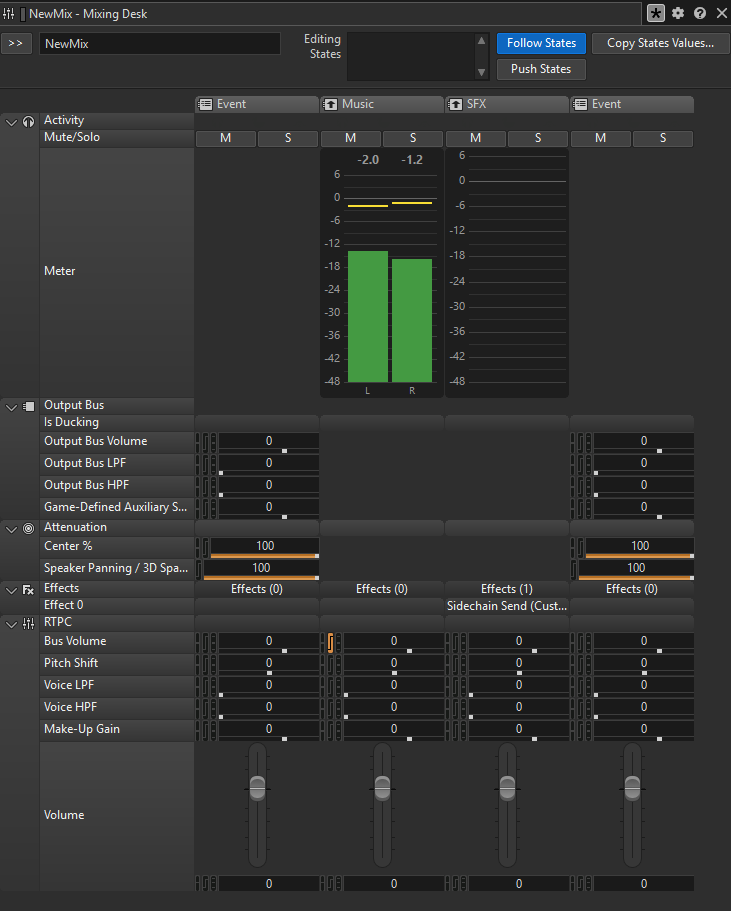Solo the SFX bus
This screenshot has width=731, height=911.
pos(538,138)
